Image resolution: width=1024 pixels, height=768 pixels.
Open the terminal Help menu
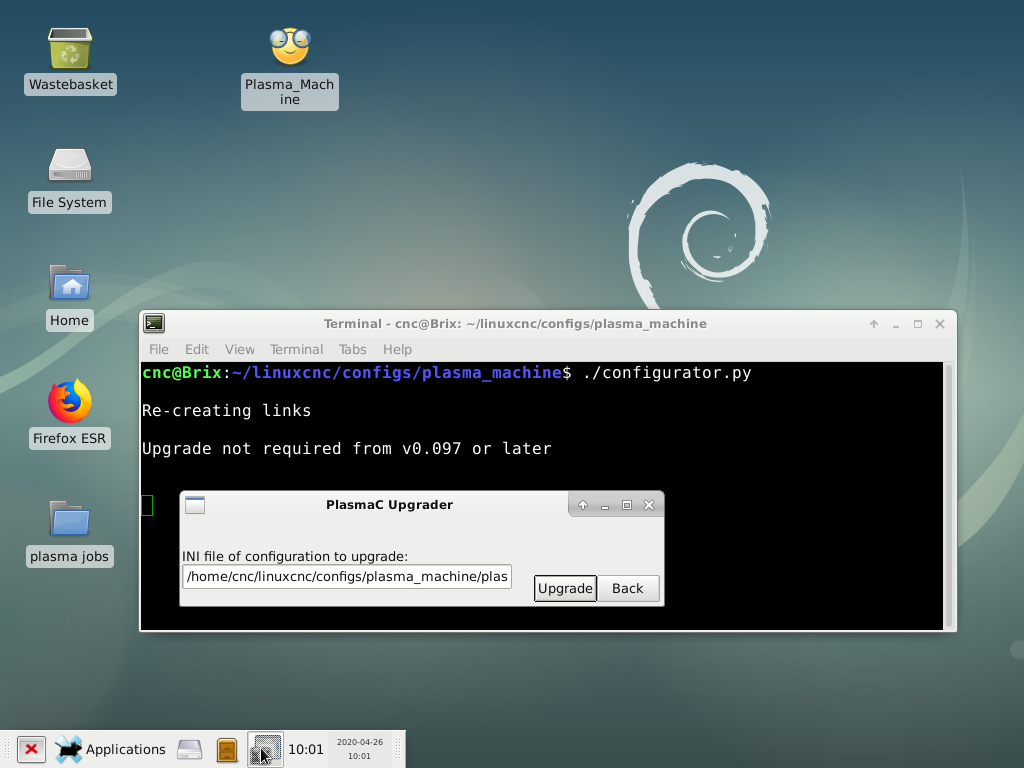[x=397, y=349]
